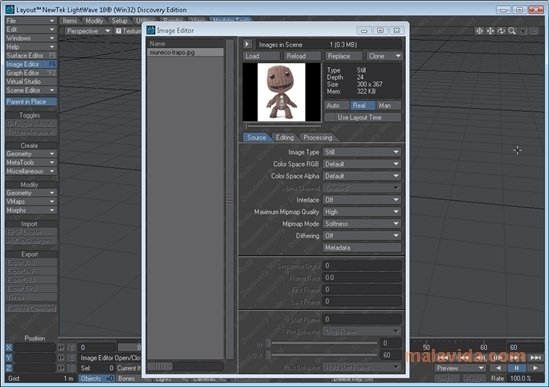Open the Setup tab in main toolbar
This screenshot has height=387, width=549.
(x=119, y=21)
